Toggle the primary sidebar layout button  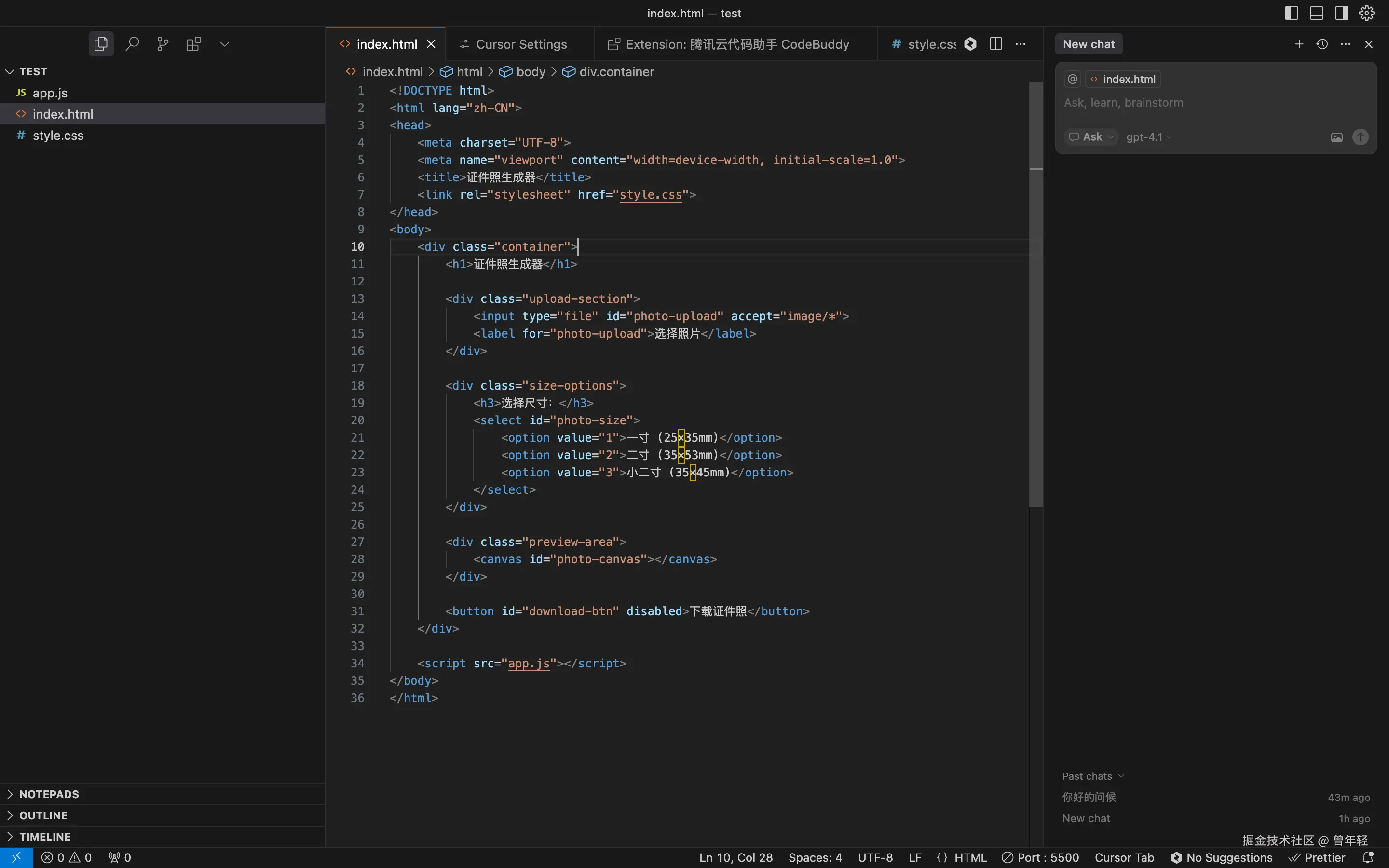click(1292, 13)
